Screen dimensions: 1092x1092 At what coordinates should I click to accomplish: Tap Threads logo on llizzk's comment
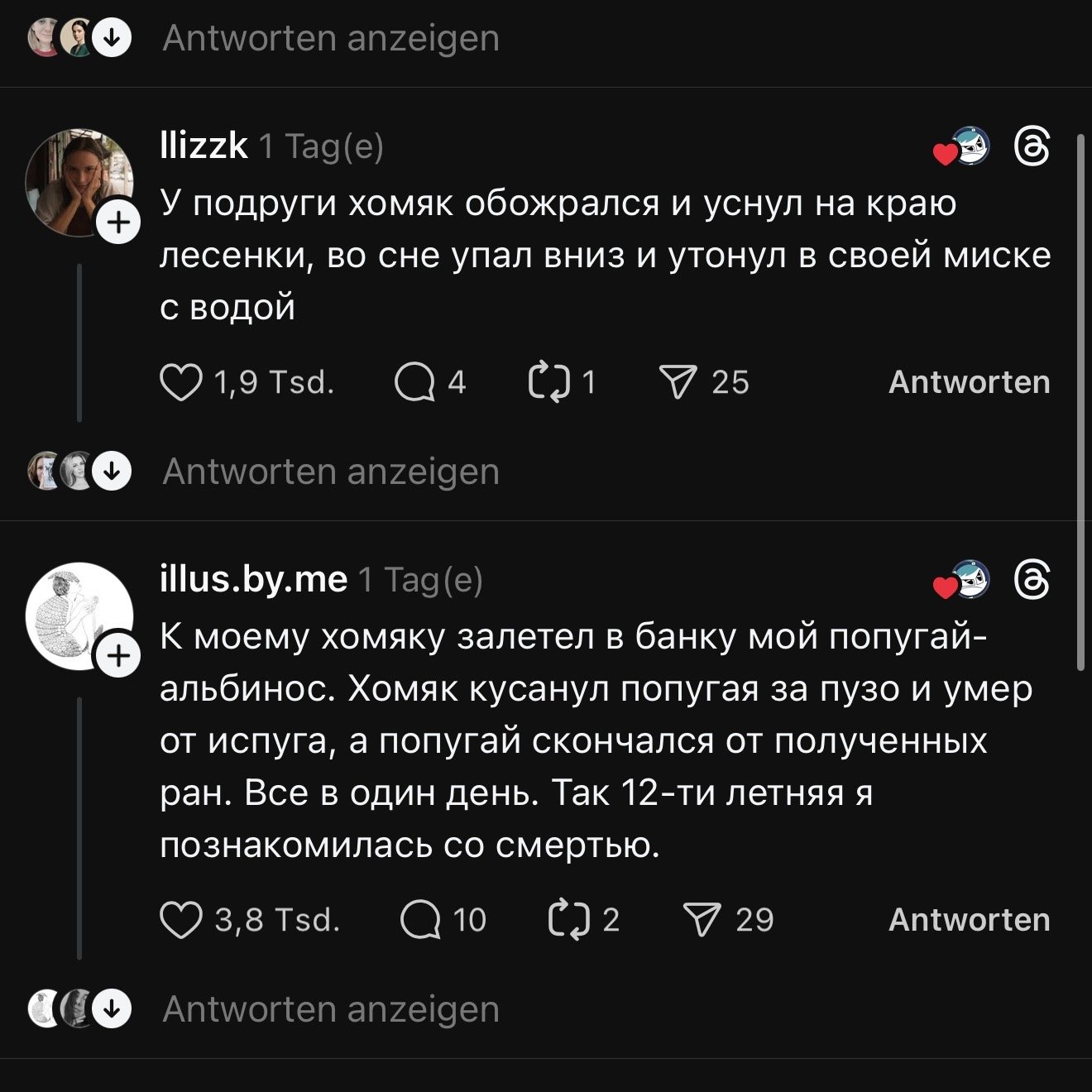1032,149
